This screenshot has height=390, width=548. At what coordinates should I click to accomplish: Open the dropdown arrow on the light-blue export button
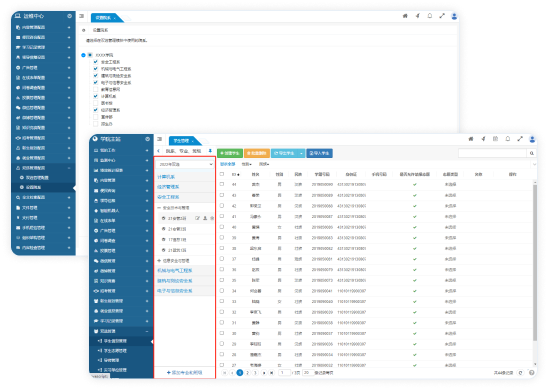[x=301, y=153]
